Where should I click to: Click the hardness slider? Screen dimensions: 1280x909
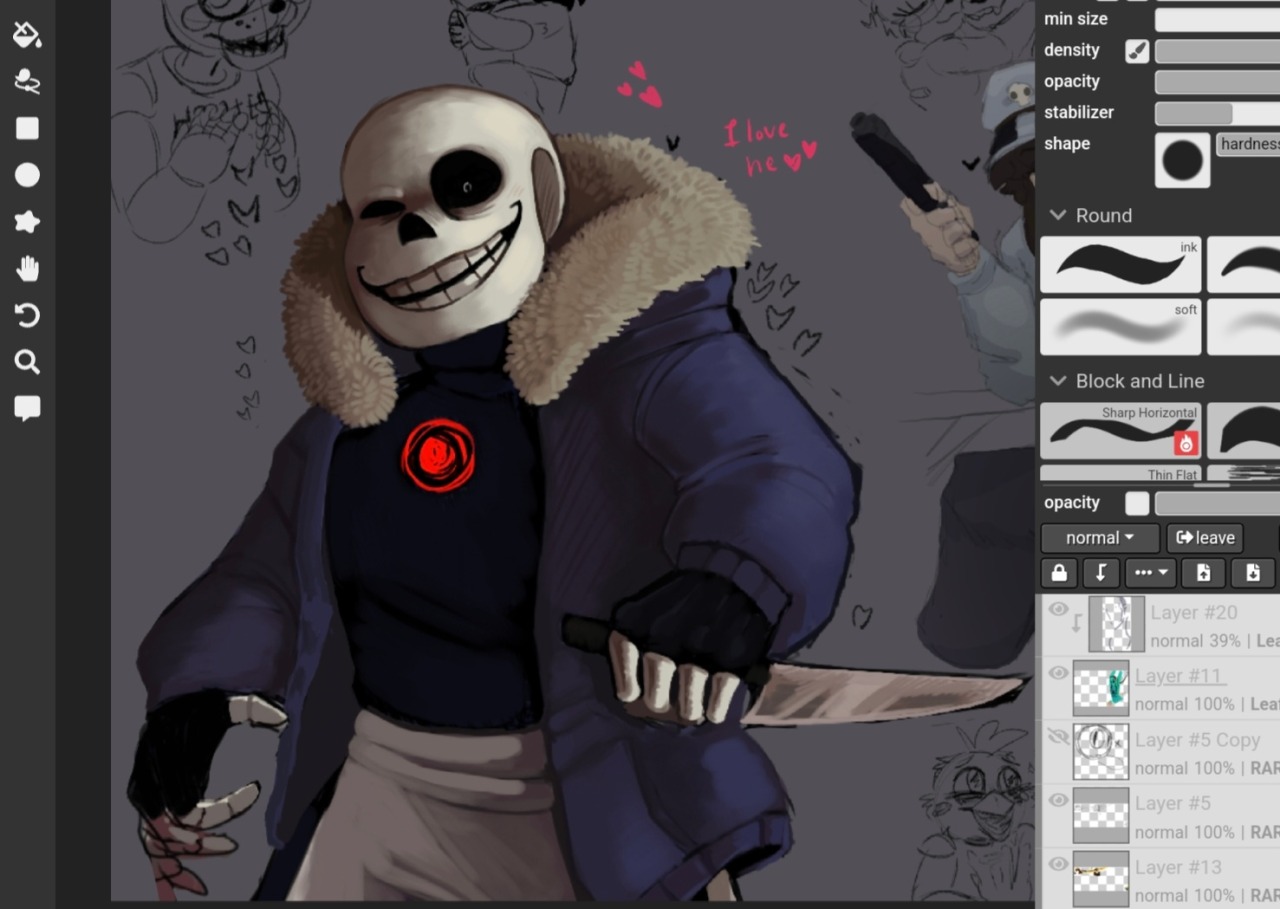click(1248, 144)
